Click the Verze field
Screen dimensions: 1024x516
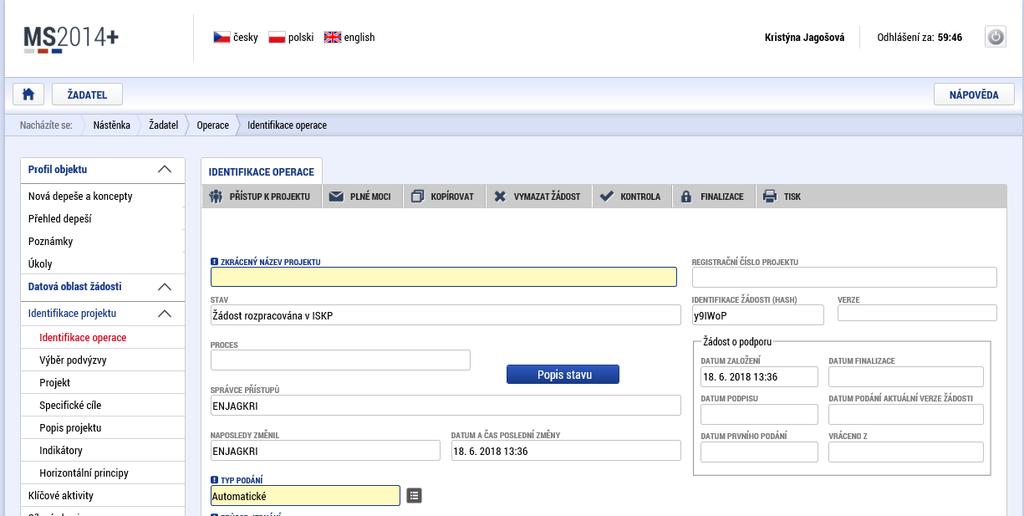pyautogui.click(x=917, y=313)
